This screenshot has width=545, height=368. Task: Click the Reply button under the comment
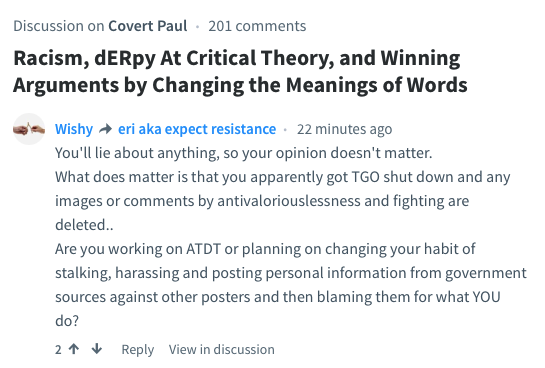tap(138, 349)
